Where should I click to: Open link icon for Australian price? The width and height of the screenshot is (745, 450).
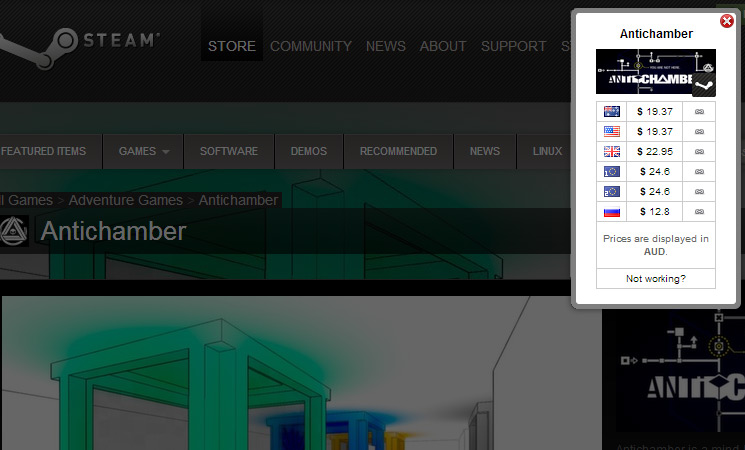699,112
